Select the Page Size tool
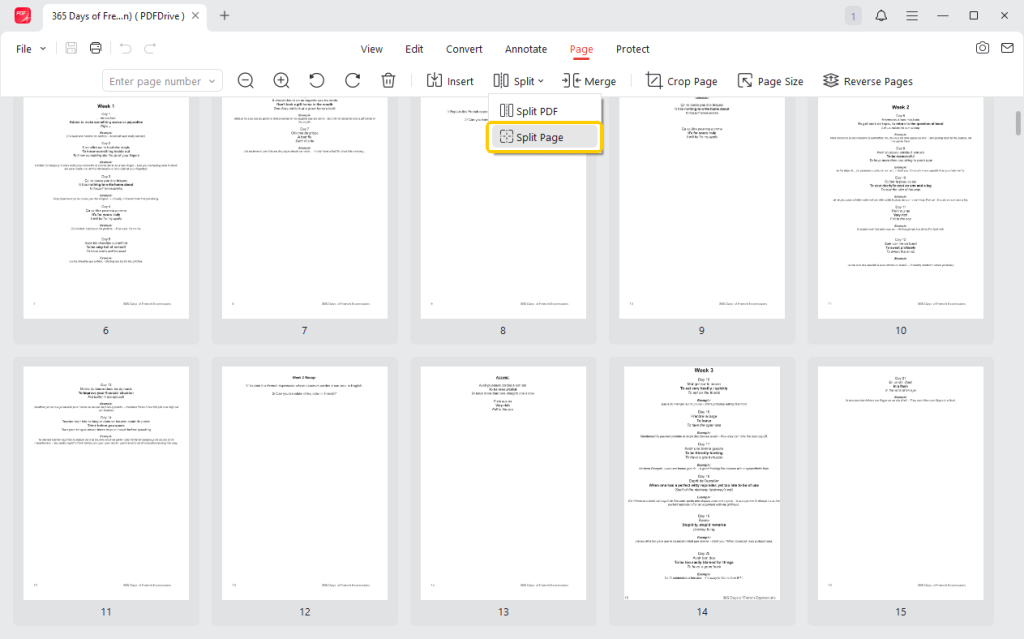The width and height of the screenshot is (1024, 639). coord(770,80)
